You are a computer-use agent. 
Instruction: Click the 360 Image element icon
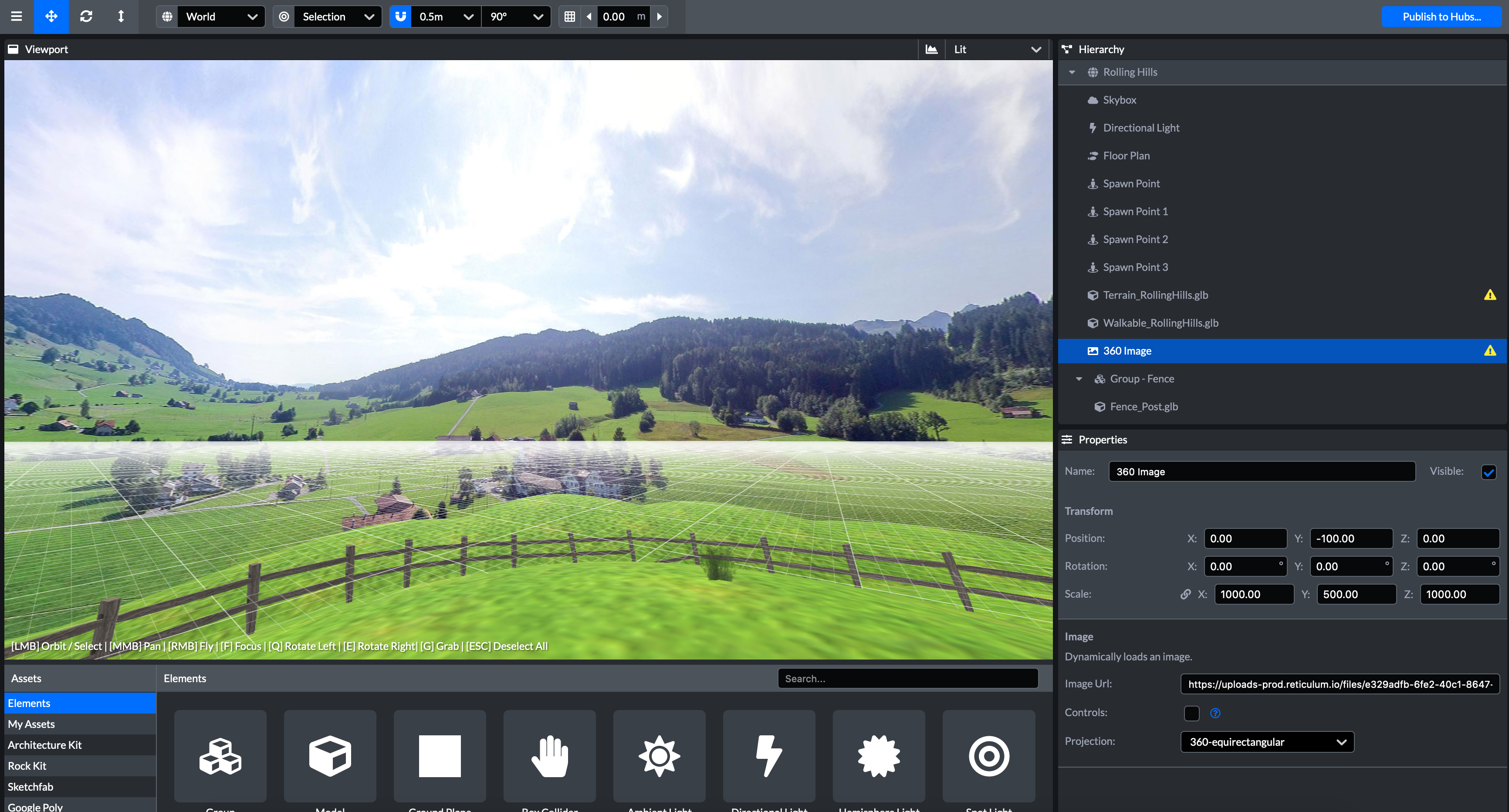click(x=1093, y=350)
